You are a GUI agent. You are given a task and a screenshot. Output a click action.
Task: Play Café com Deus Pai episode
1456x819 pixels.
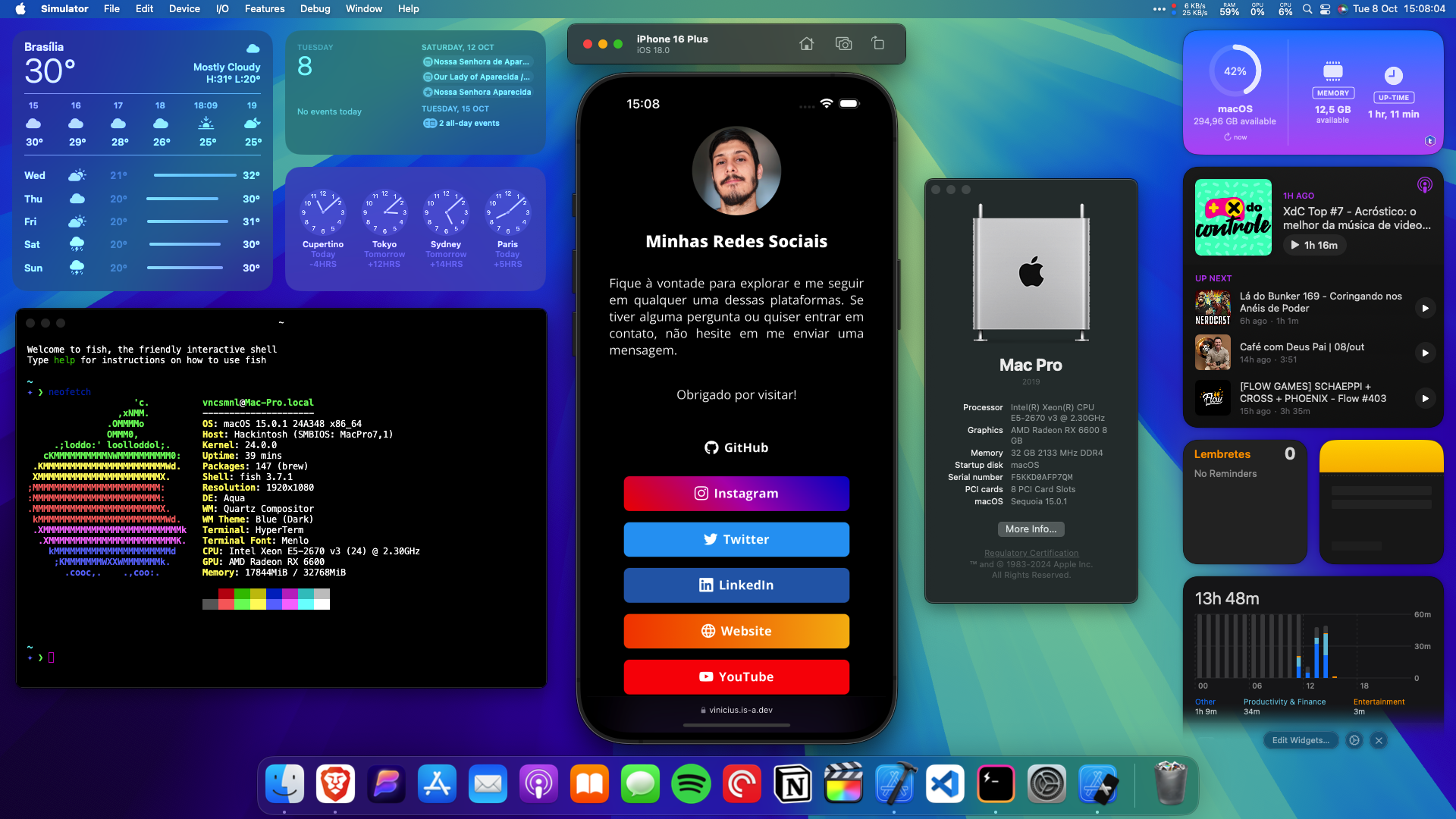pos(1425,353)
